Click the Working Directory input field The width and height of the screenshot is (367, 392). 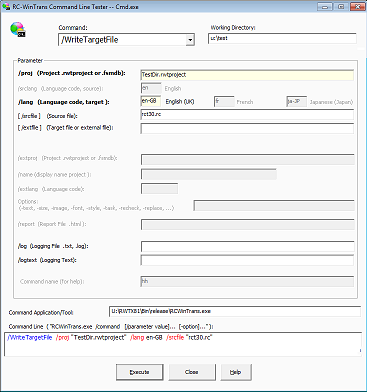[x=282, y=38]
